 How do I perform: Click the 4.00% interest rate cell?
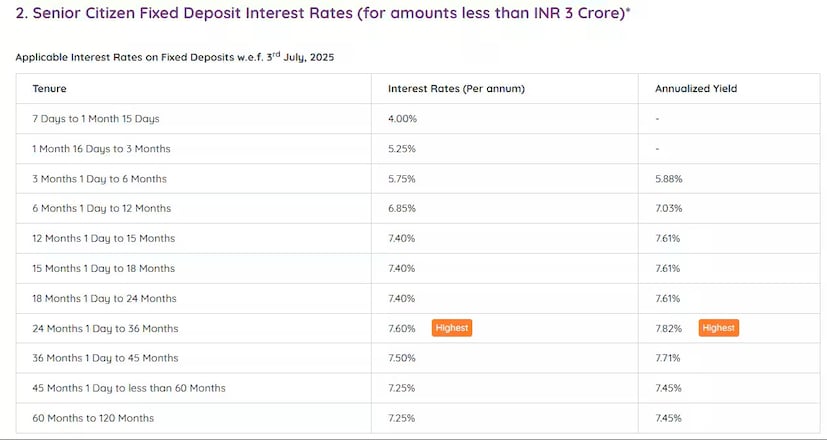coord(402,119)
